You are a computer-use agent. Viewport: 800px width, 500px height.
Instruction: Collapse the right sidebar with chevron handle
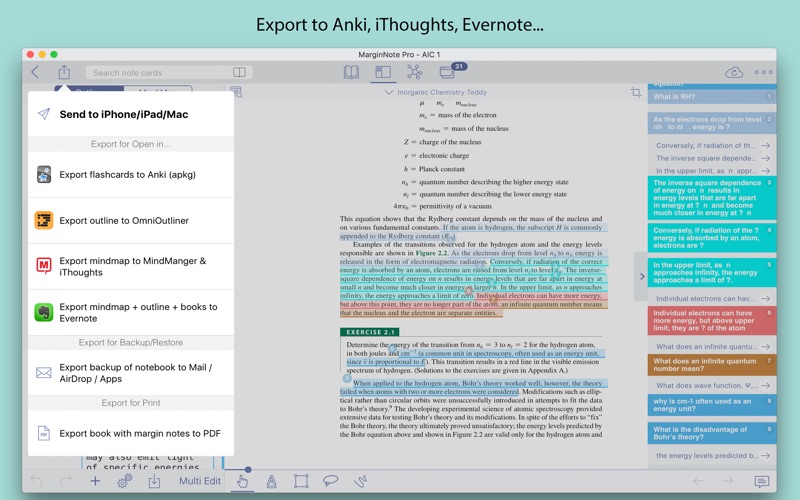click(x=641, y=276)
